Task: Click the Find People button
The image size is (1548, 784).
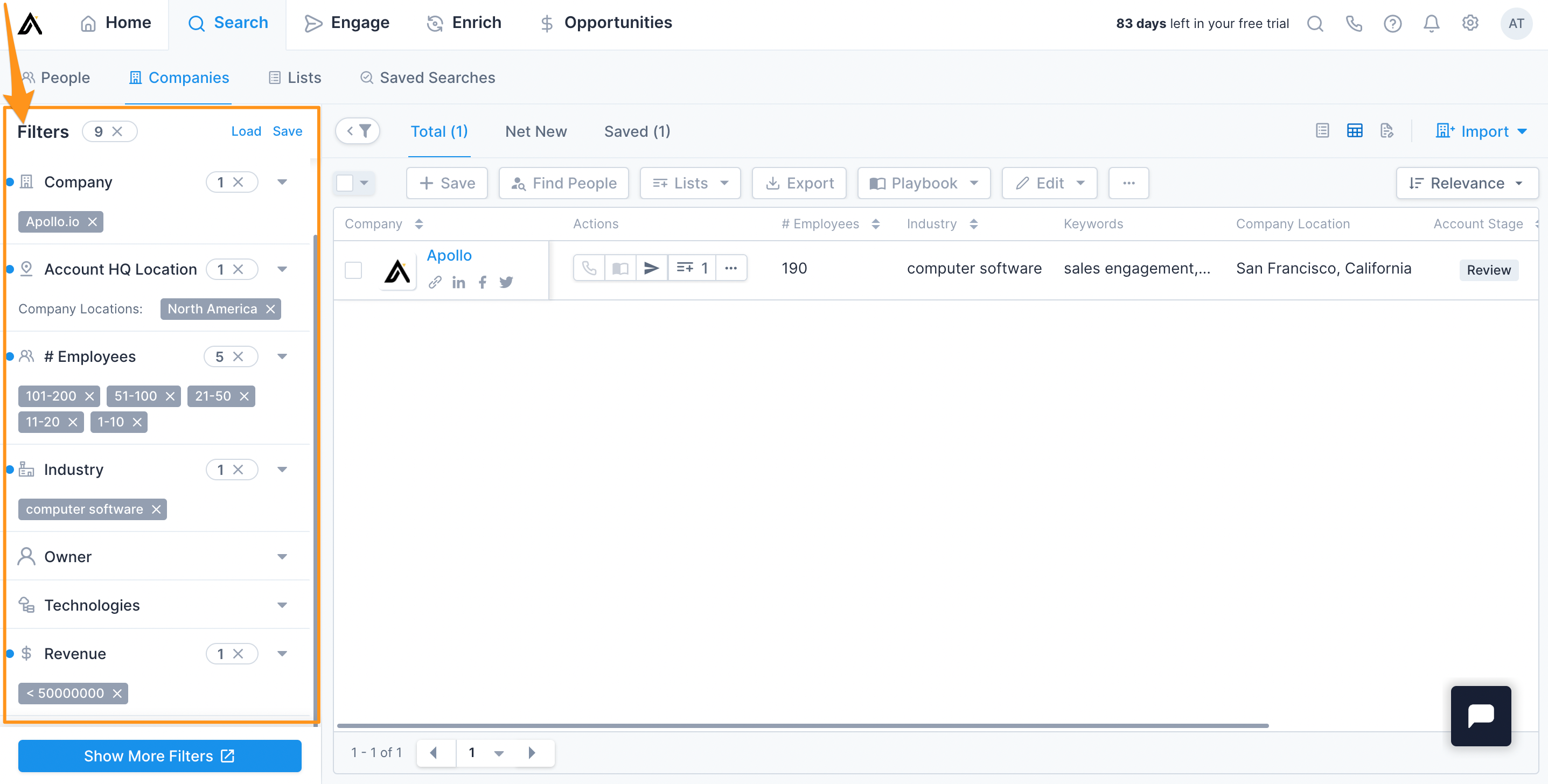Action: pyautogui.click(x=564, y=183)
